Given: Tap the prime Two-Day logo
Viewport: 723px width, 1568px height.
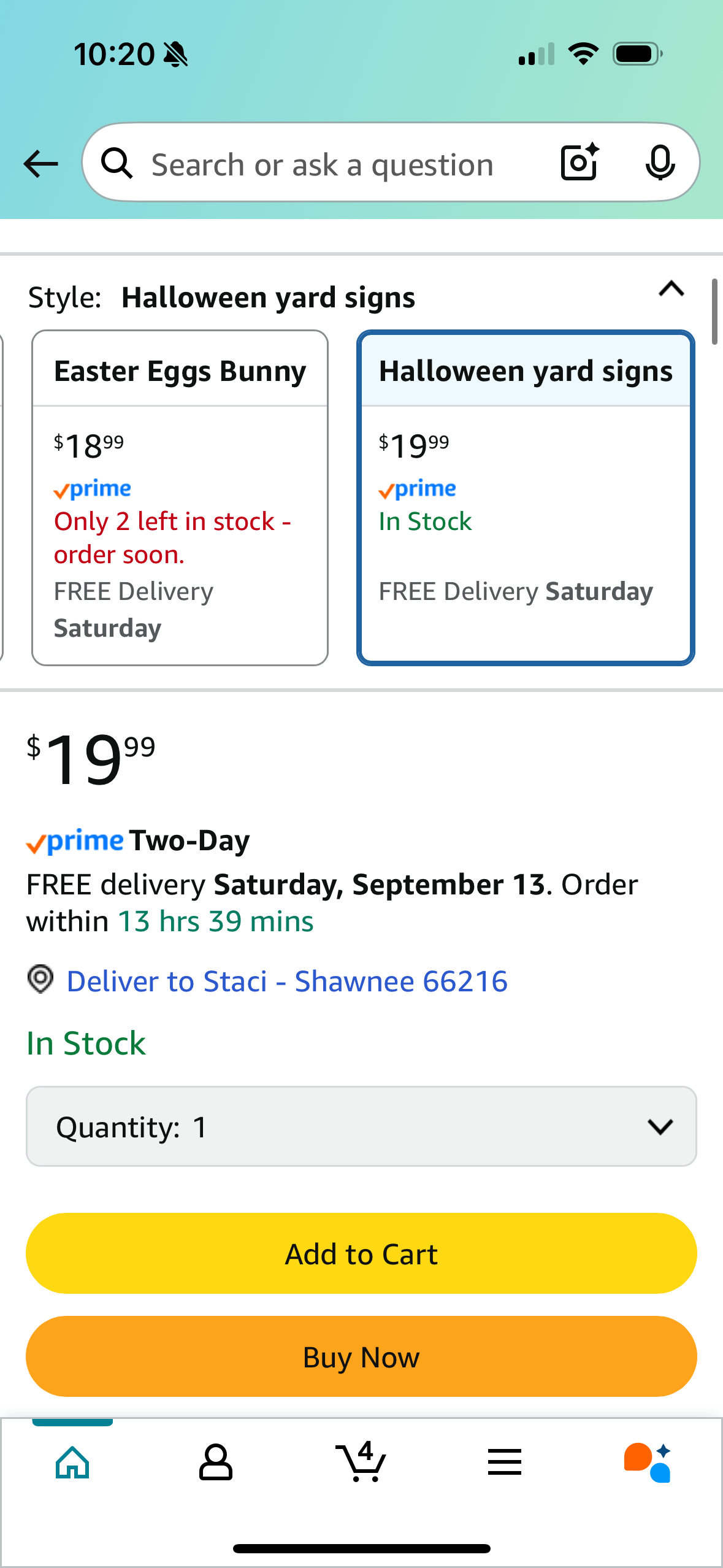Looking at the screenshot, I should point(137,841).
